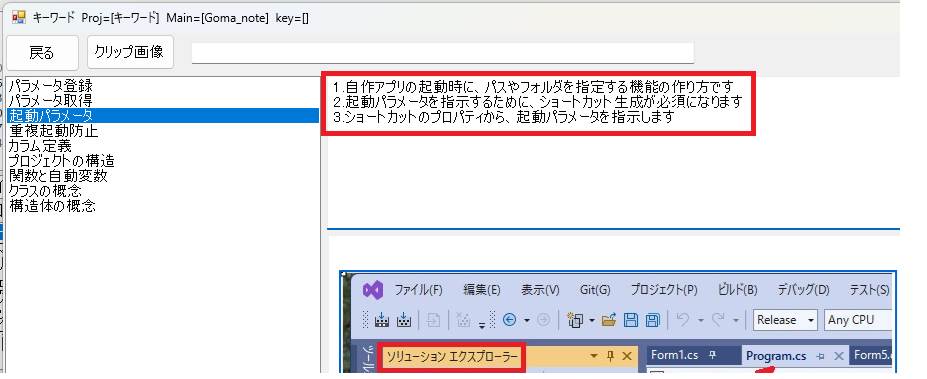Click the line starting 1.自作アプリの起動時に
The image size is (927, 379).
[x=533, y=86]
